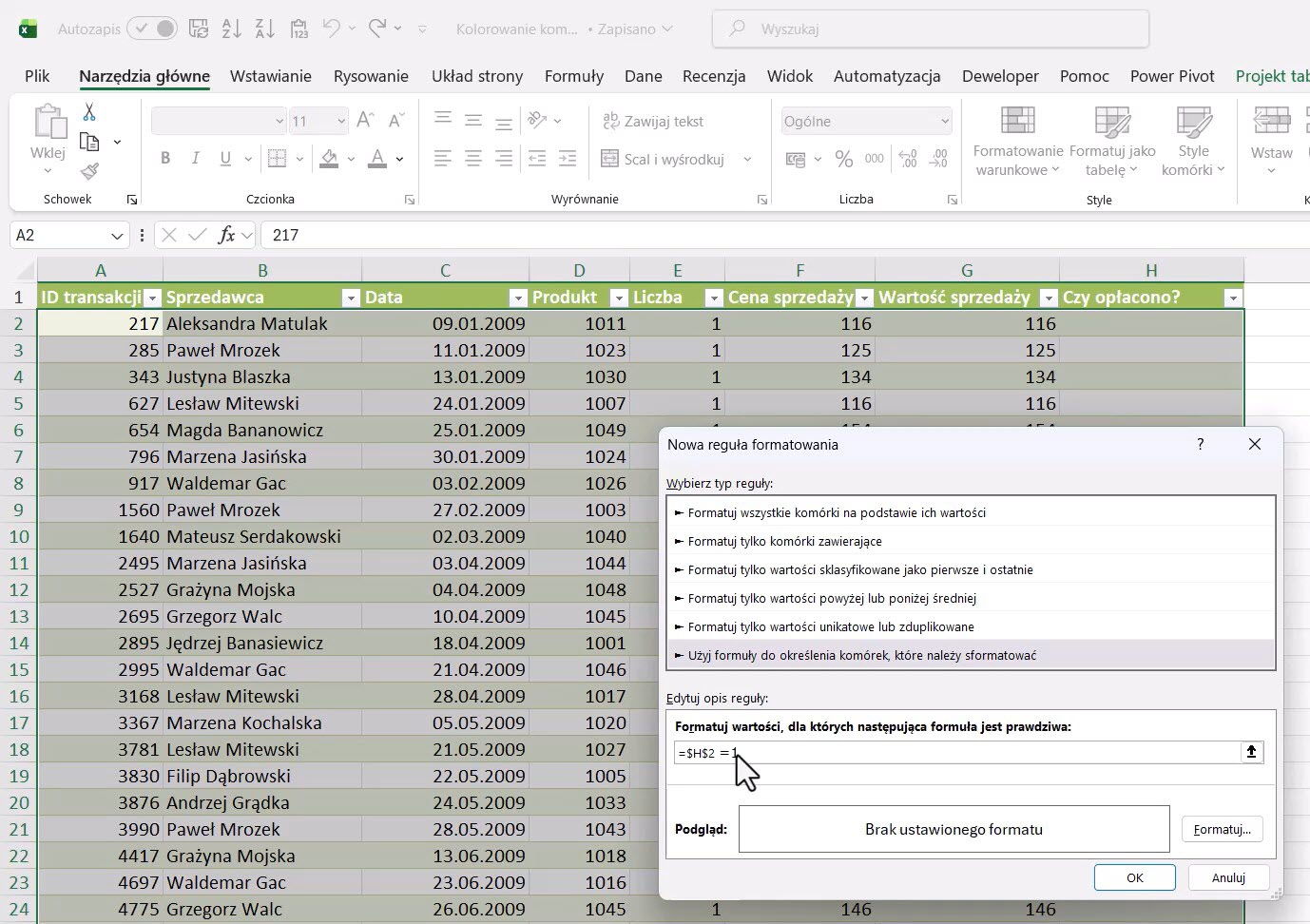1310x924 pixels.
Task: Click the OK button in dialog
Action: point(1135,877)
